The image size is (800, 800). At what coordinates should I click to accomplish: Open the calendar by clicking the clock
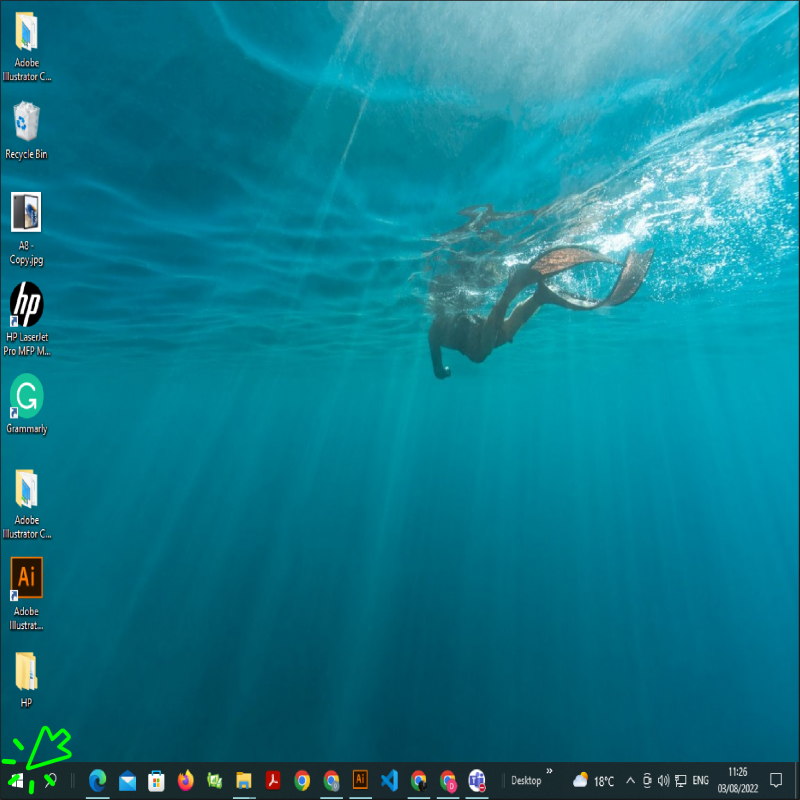click(737, 780)
